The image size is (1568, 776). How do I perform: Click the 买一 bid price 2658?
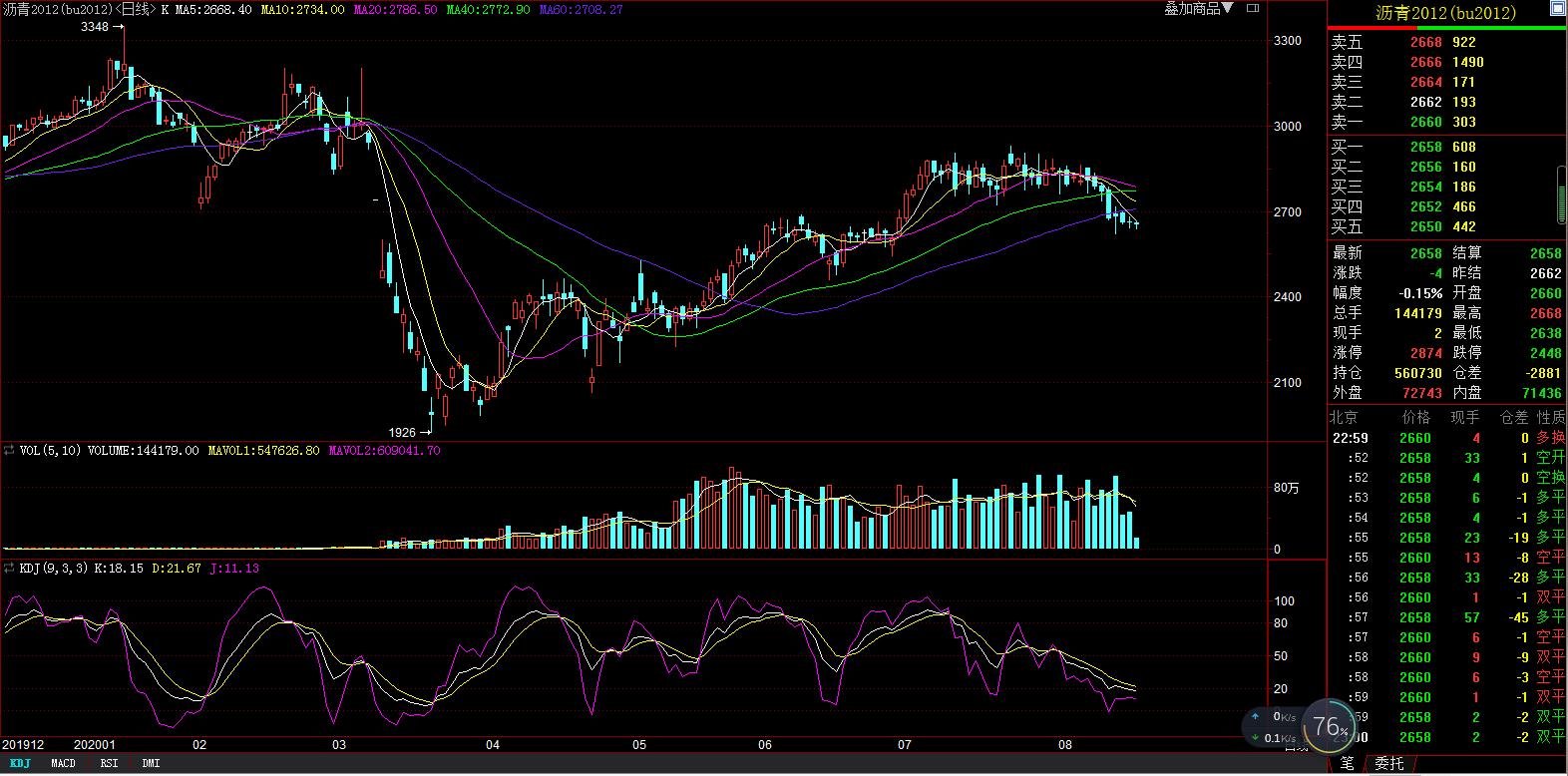(1426, 147)
